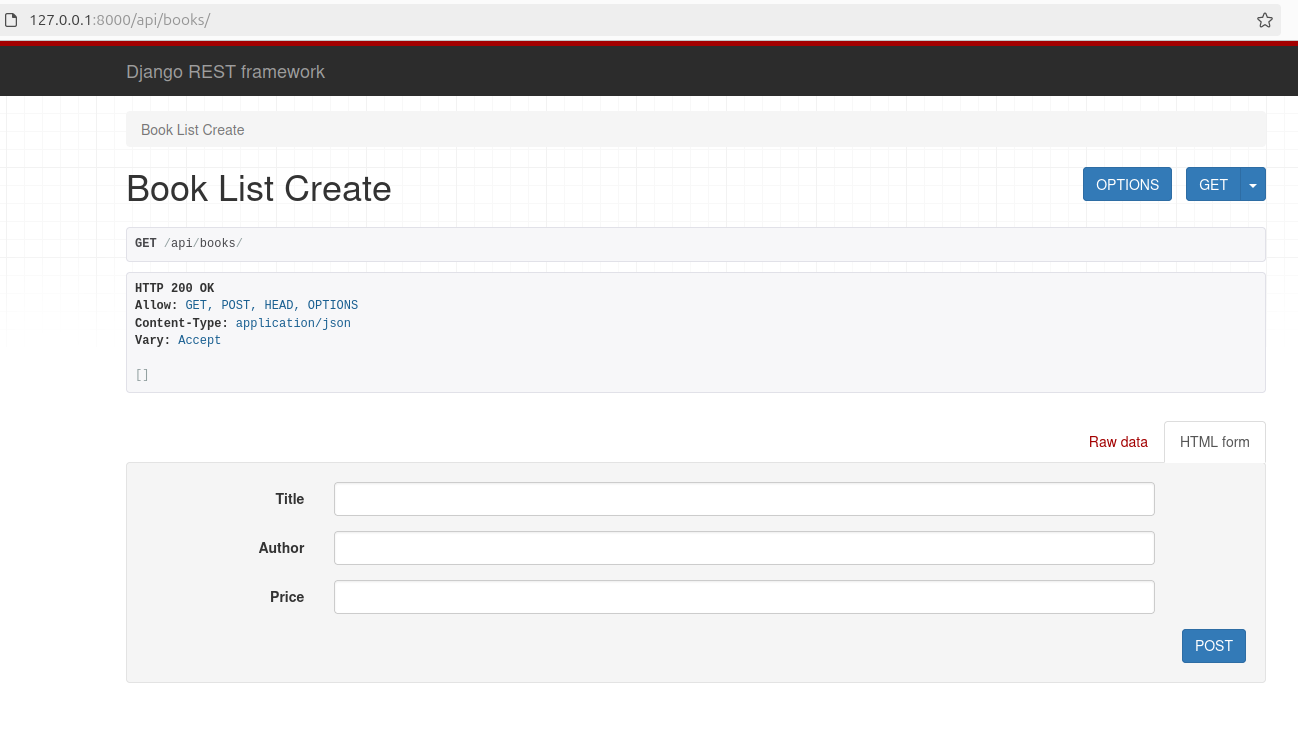The width and height of the screenshot is (1298, 737).
Task: Submit the form with the POST button
Action: point(1213,646)
